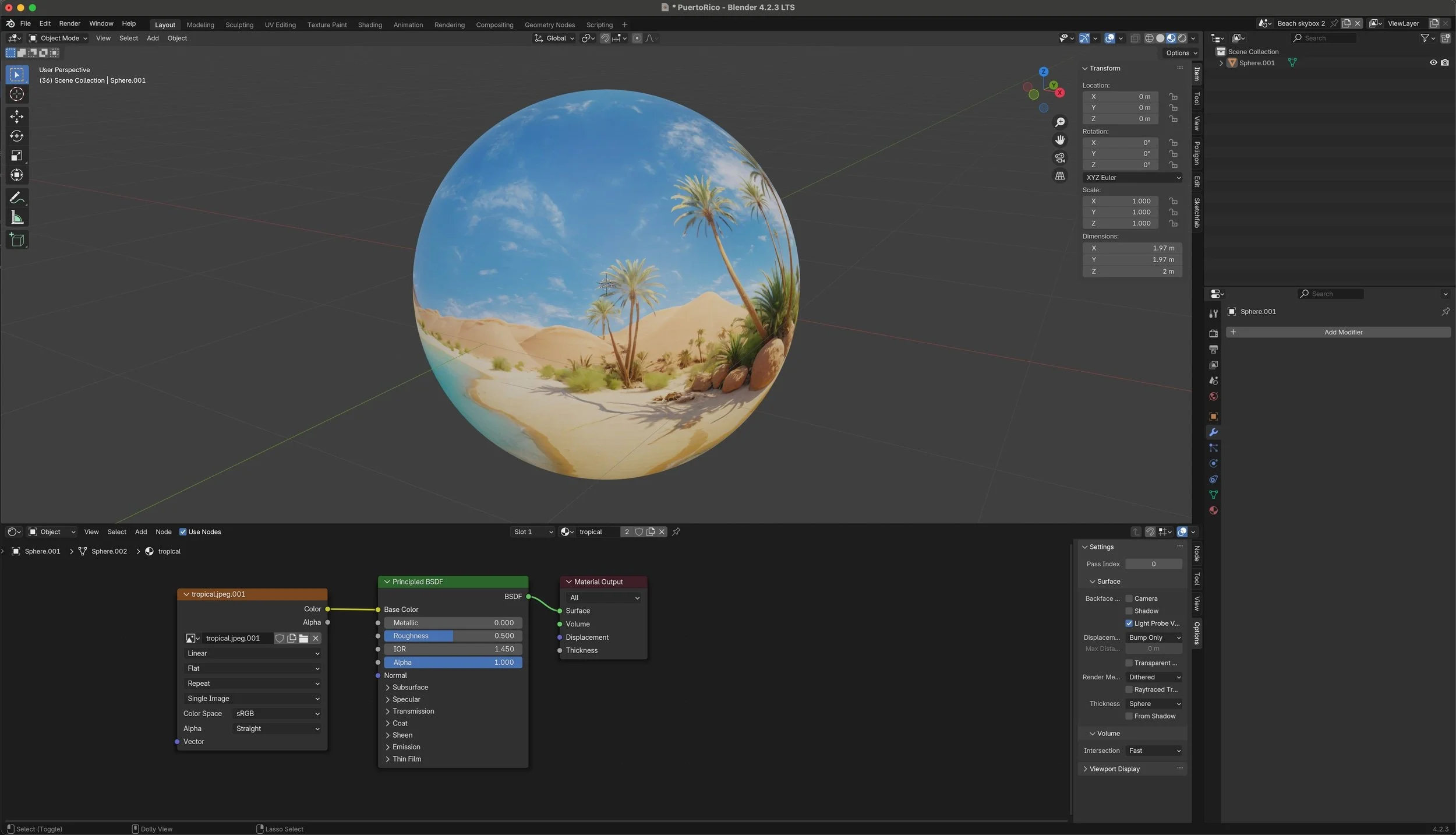Click the viewport zoom magnifier icon
This screenshot has height=835, width=1456.
pos(1060,122)
